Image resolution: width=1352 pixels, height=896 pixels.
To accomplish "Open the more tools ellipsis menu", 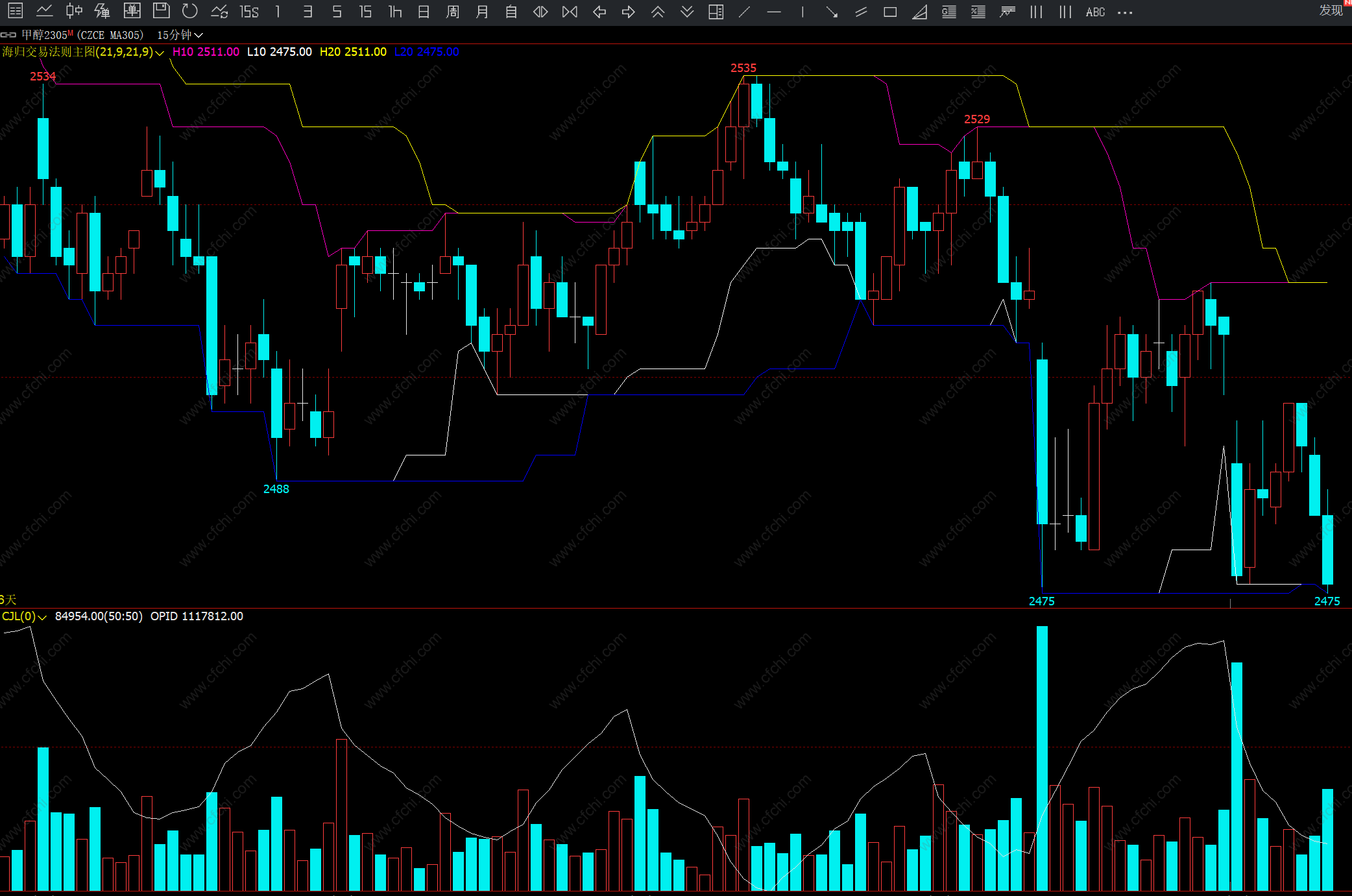I will coord(1125,12).
